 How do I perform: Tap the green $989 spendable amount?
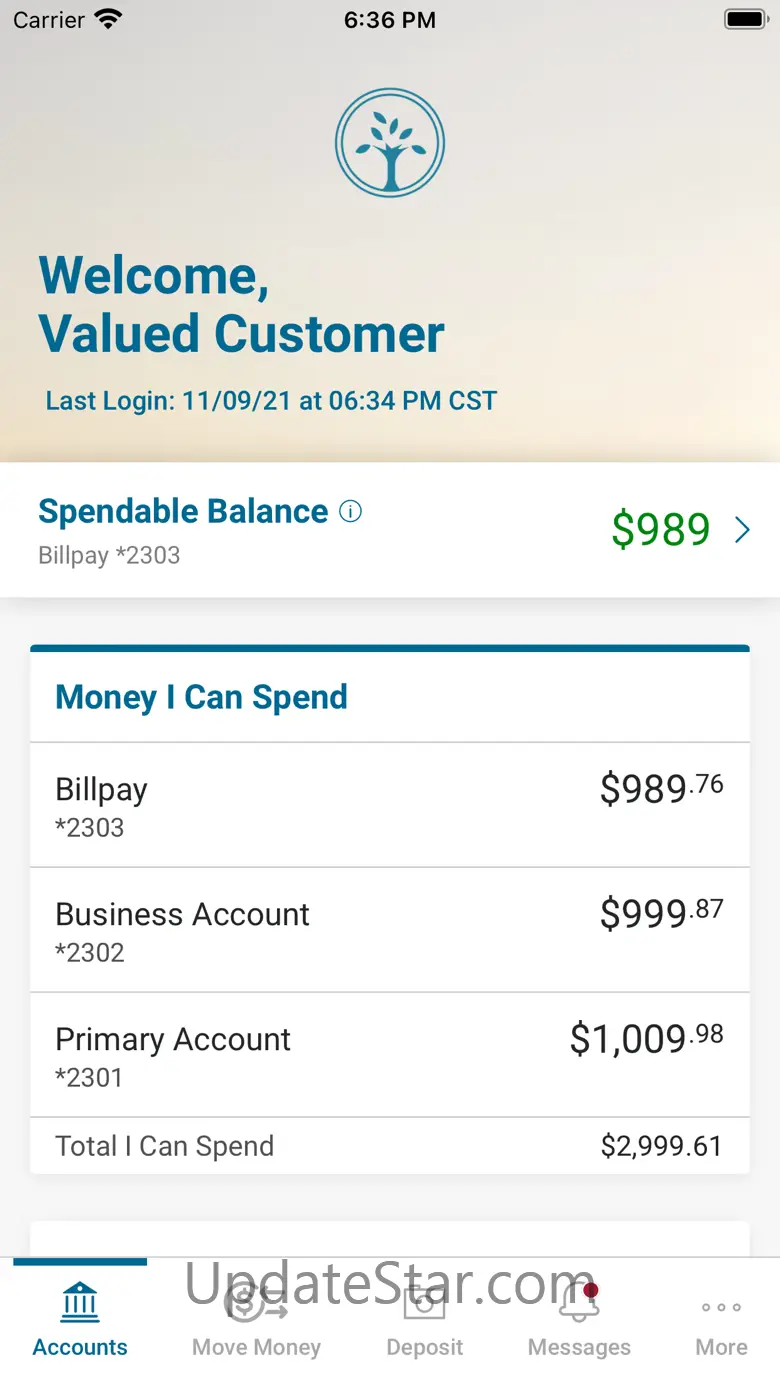point(660,530)
